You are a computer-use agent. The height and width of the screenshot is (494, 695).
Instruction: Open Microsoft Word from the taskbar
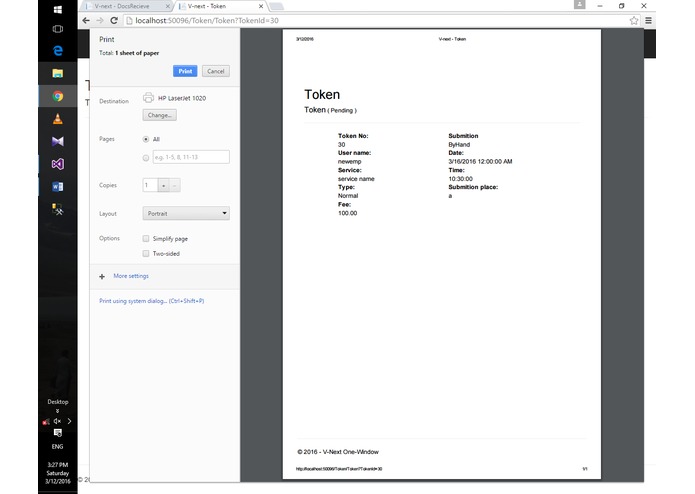click(58, 187)
